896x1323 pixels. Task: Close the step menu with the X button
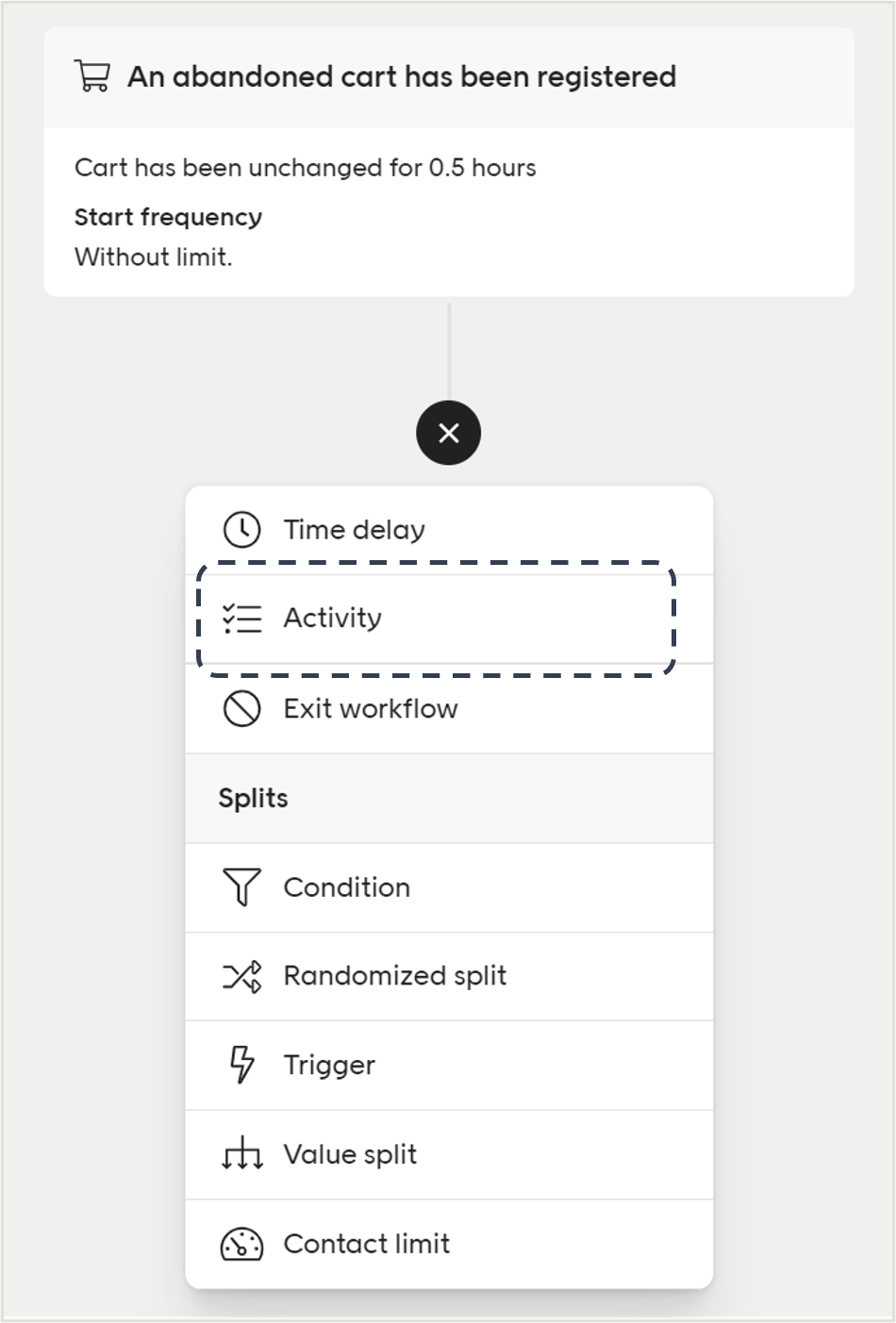[448, 433]
